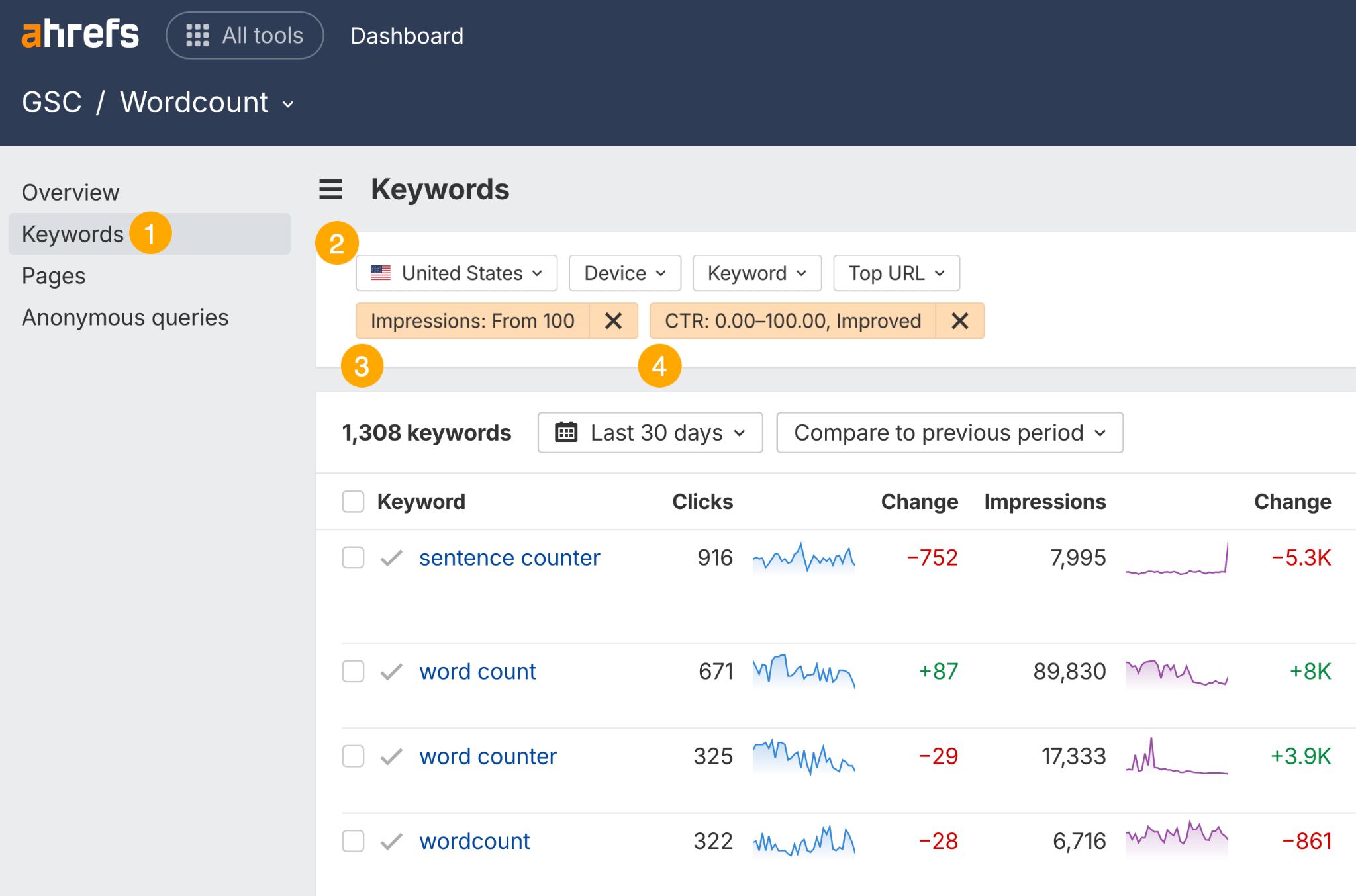Viewport: 1356px width, 896px height.
Task: Open the Dashboard page
Action: click(x=407, y=35)
